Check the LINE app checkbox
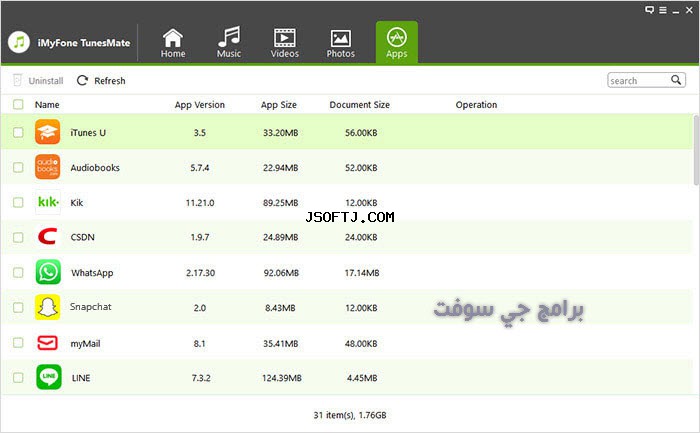Image resolution: width=700 pixels, height=433 pixels. tap(18, 378)
